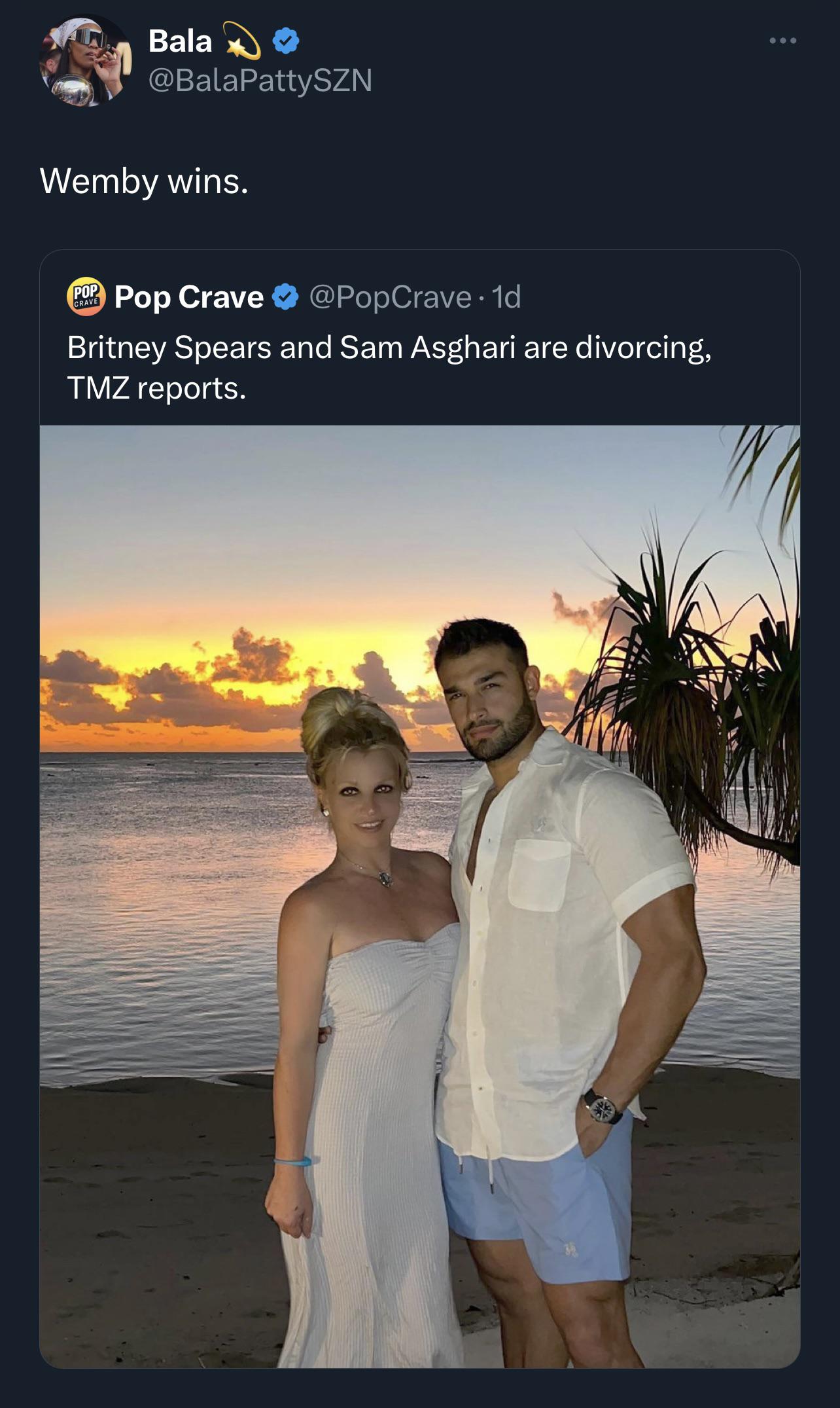Click the Pop Crave logo avatar
Image resolution: width=840 pixels, height=1408 pixels.
[86, 297]
